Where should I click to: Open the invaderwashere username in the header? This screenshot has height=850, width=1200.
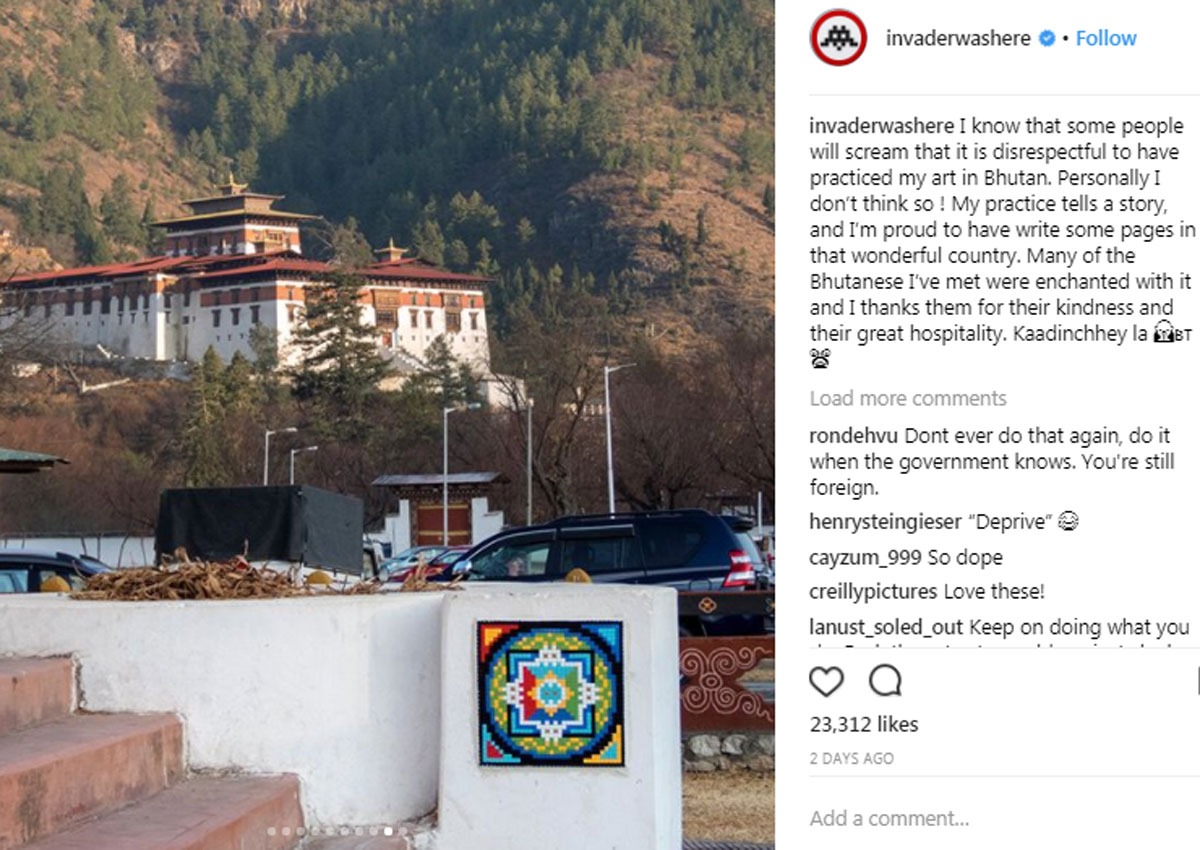click(x=958, y=38)
